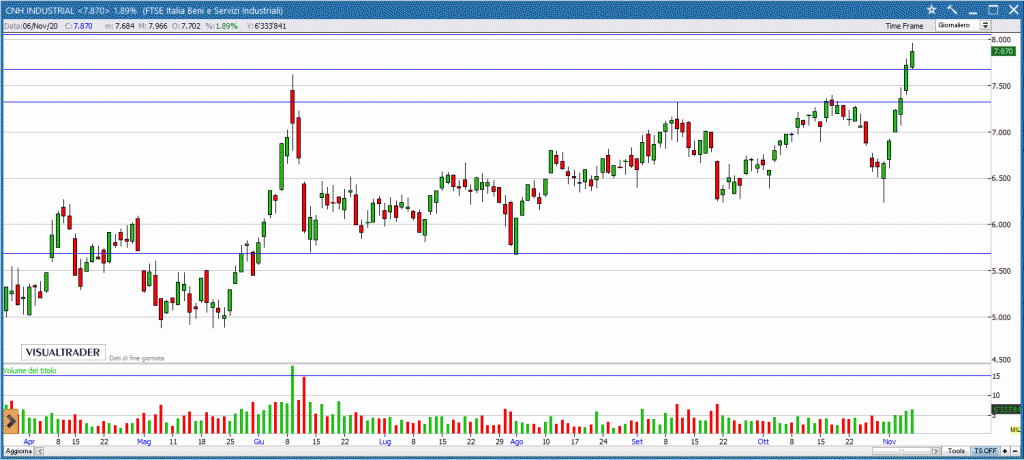The height and width of the screenshot is (460, 1024).
Task: Click the Set date axis label
Action: 637,442
